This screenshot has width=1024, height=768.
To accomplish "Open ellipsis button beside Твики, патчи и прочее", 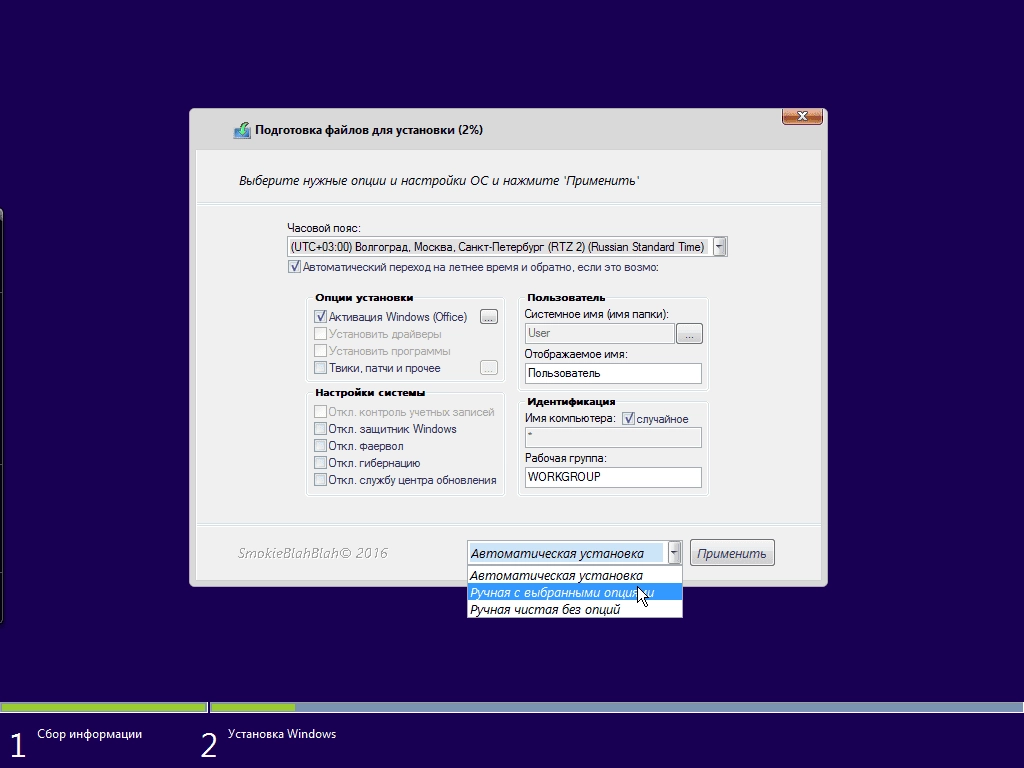I will [x=488, y=368].
